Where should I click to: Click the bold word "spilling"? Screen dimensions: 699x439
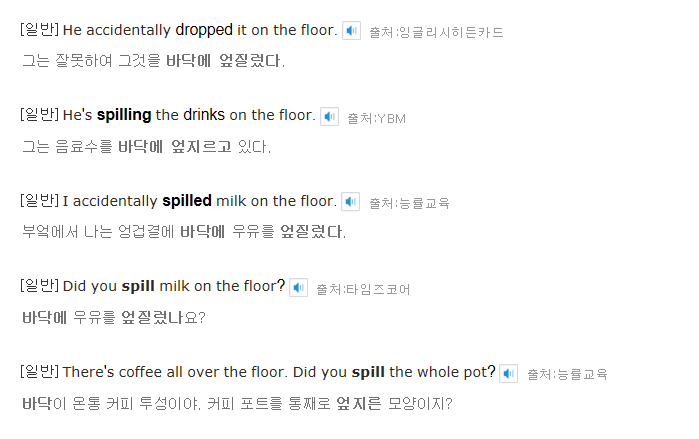click(x=124, y=115)
